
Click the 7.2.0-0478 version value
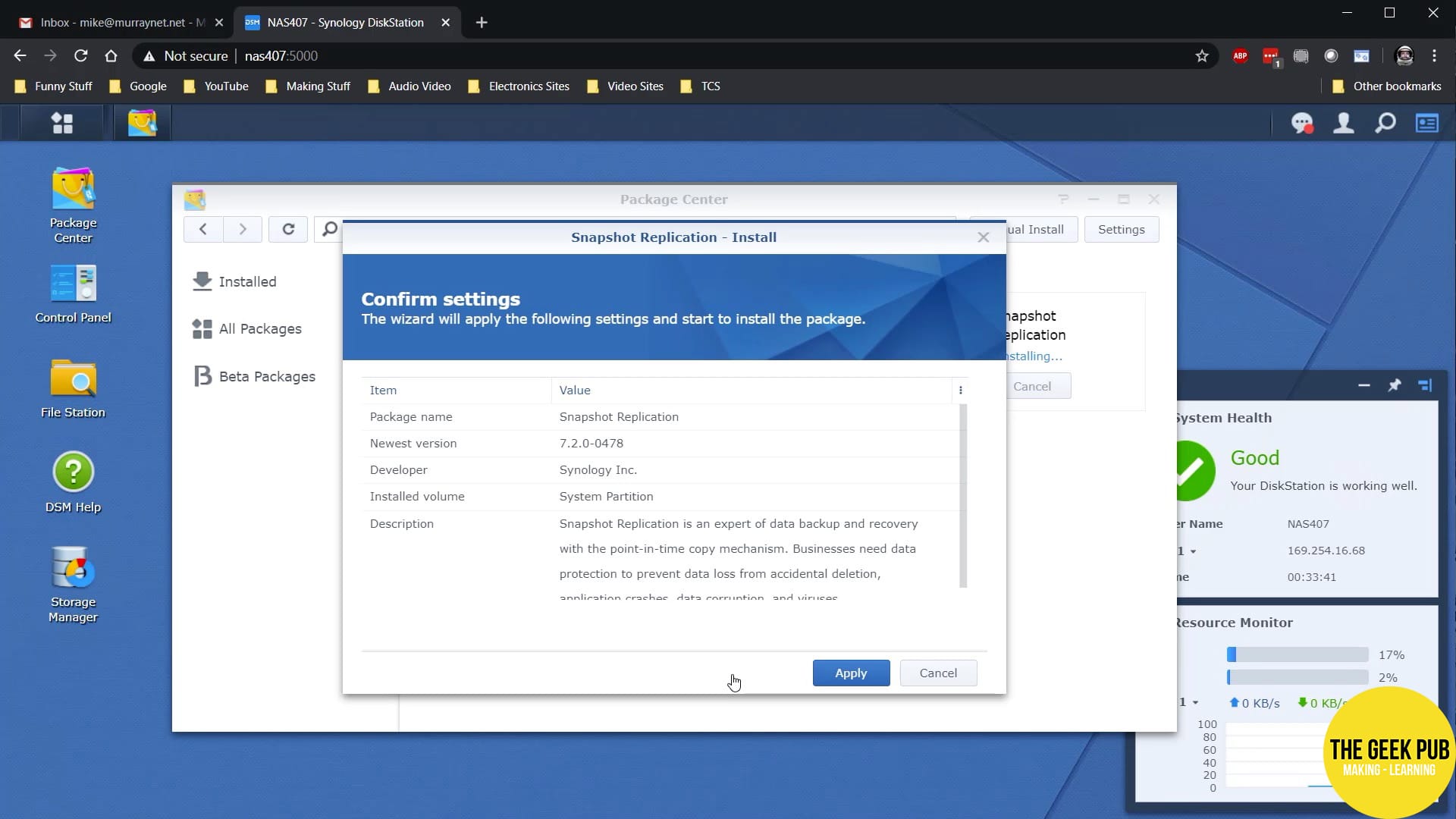(591, 444)
